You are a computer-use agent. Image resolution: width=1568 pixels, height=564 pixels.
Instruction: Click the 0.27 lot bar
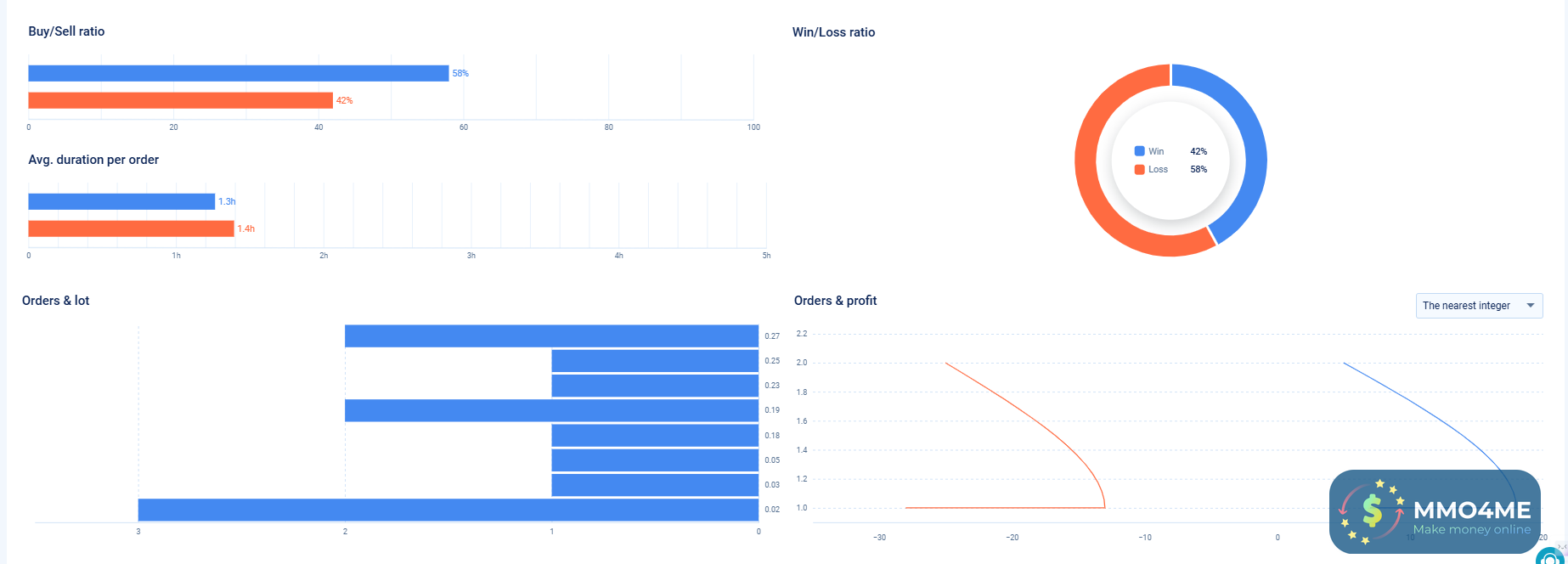tap(551, 336)
